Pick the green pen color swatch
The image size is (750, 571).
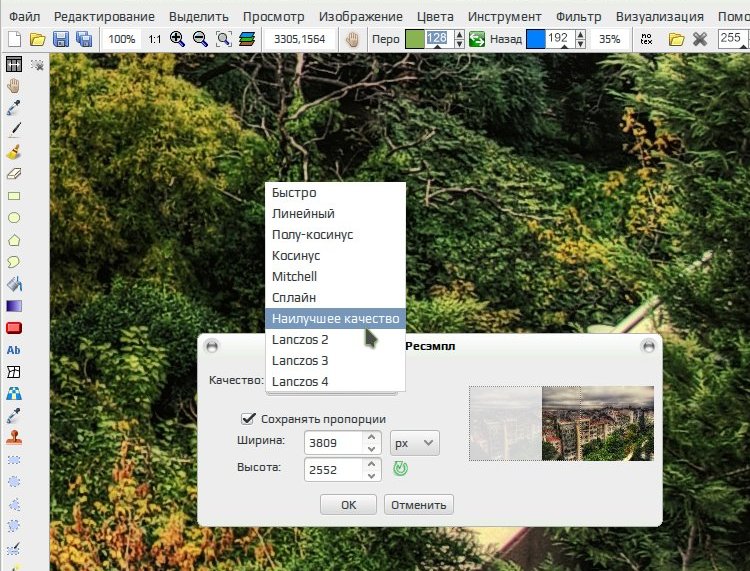click(414, 39)
